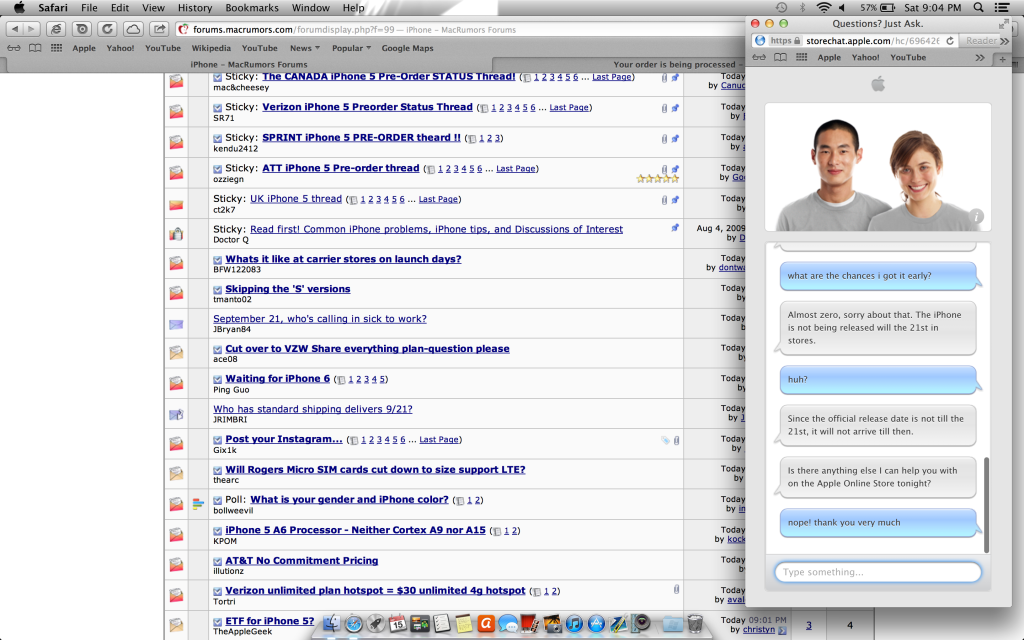Open Finder from the Dock
Viewport: 1024px width, 640px height.
(332, 623)
